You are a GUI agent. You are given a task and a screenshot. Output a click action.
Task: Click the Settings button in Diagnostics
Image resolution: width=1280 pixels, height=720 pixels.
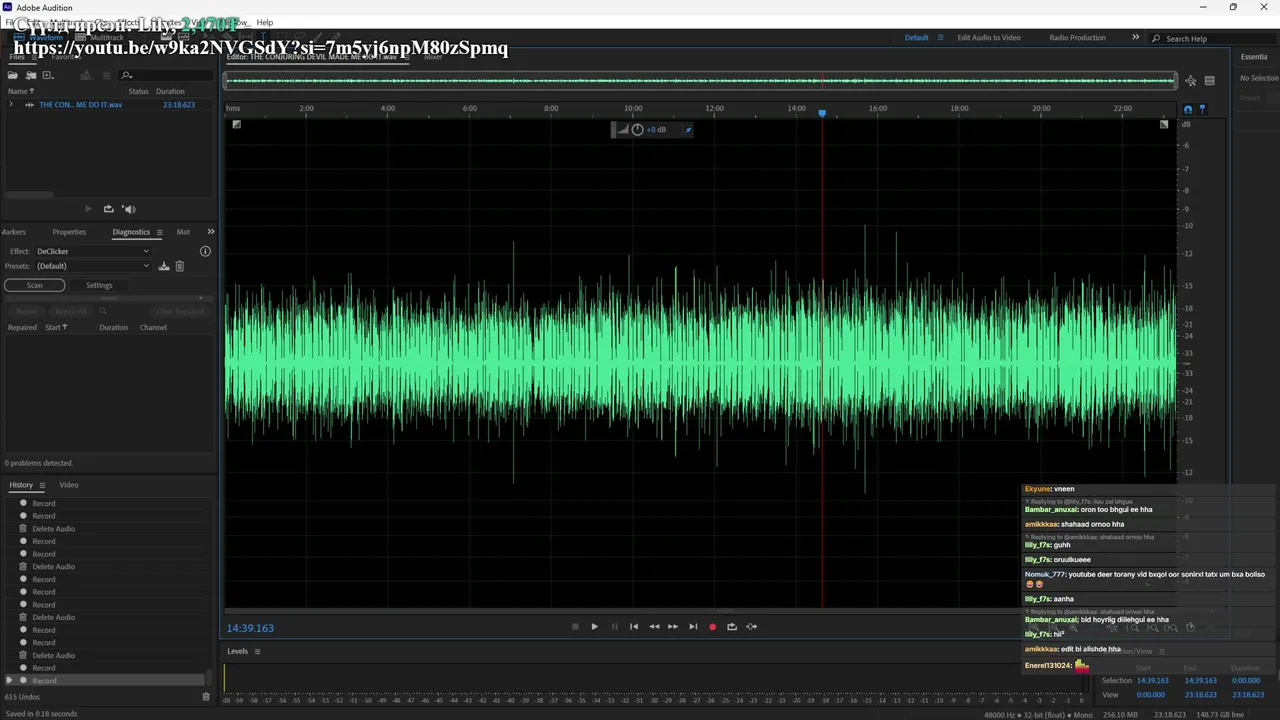click(99, 285)
